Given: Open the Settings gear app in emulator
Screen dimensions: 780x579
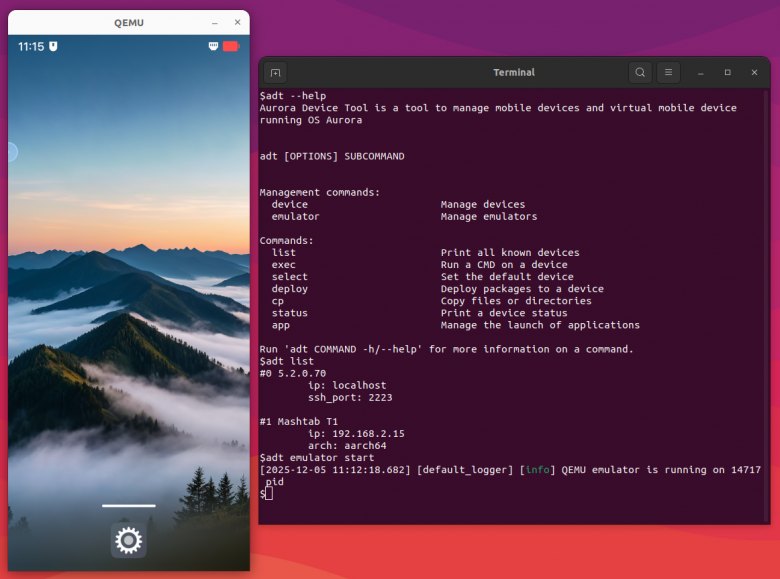Looking at the screenshot, I should point(128,540).
